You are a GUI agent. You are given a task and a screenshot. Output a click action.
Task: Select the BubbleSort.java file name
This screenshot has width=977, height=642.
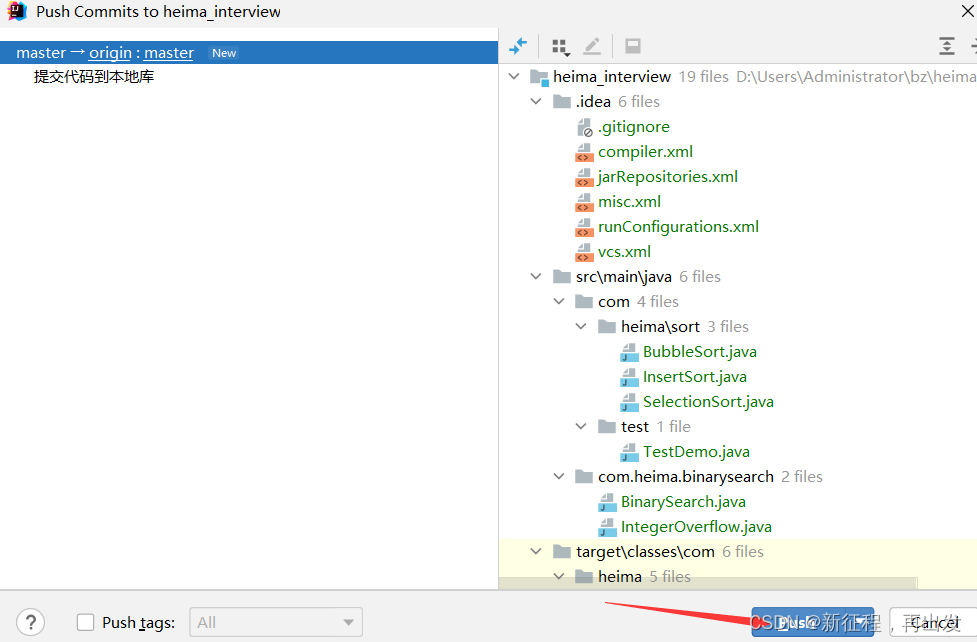700,352
